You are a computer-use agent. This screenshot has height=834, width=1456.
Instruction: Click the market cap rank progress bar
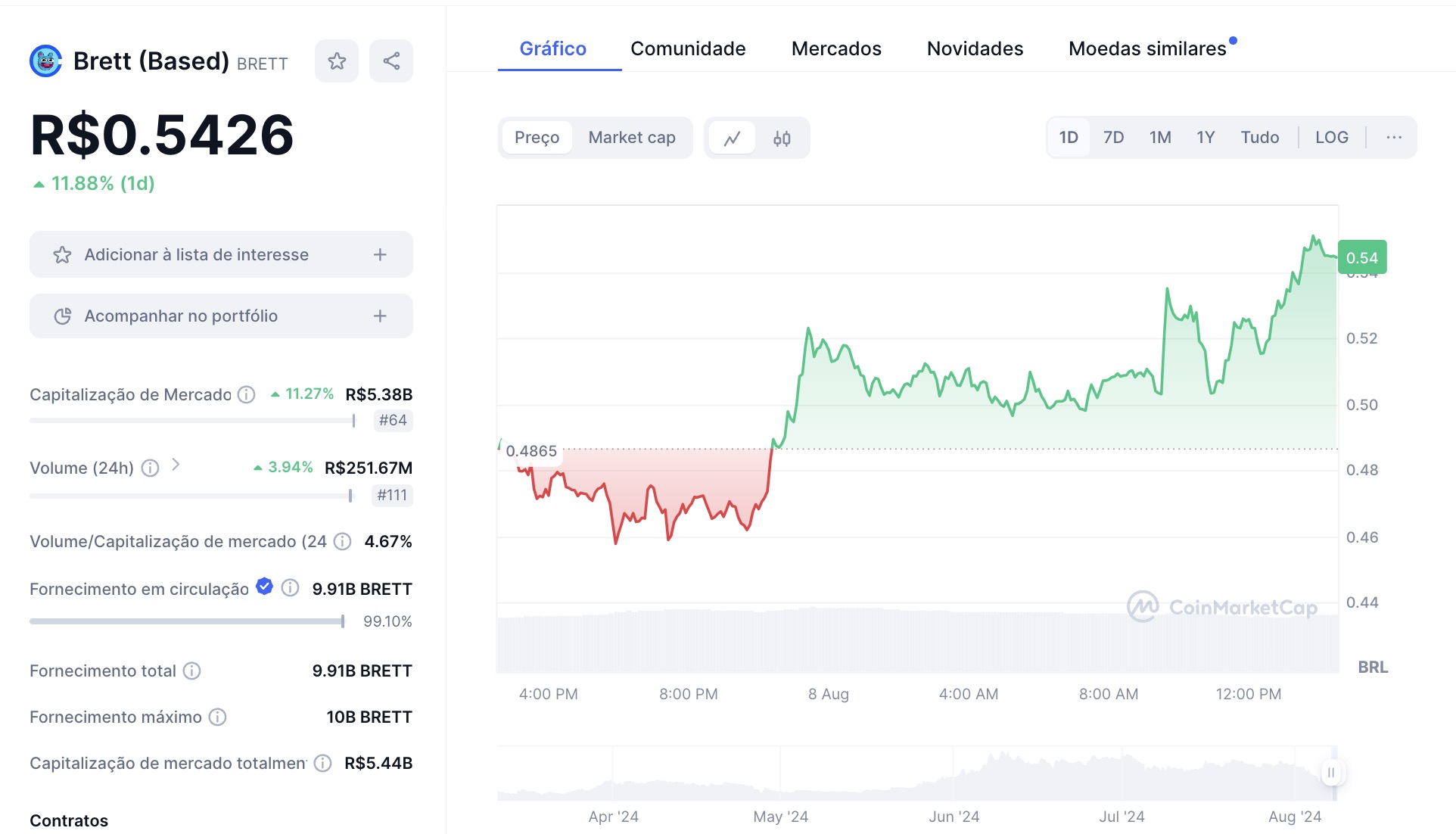[x=192, y=420]
